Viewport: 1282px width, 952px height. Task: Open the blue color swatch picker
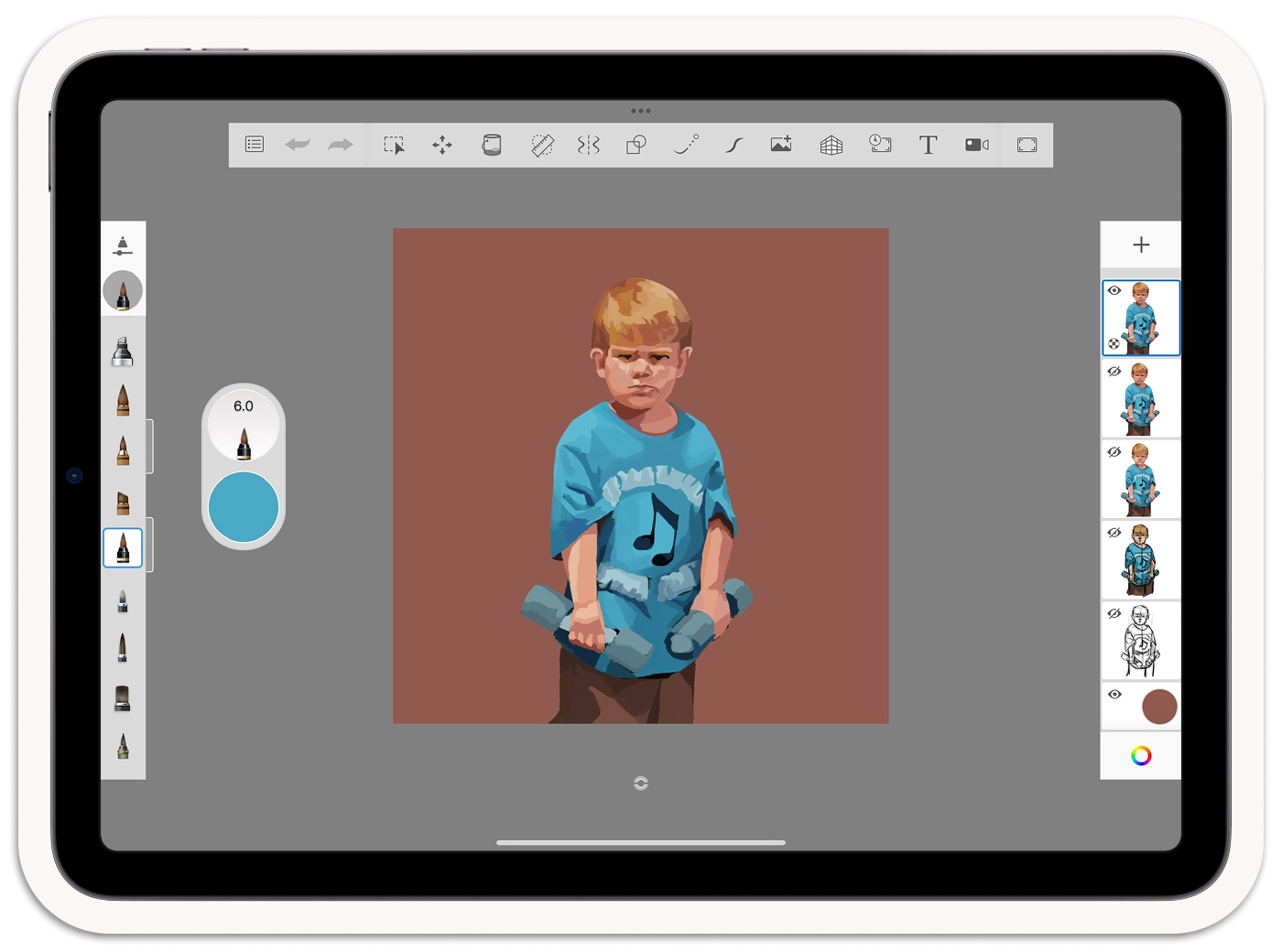(243, 506)
